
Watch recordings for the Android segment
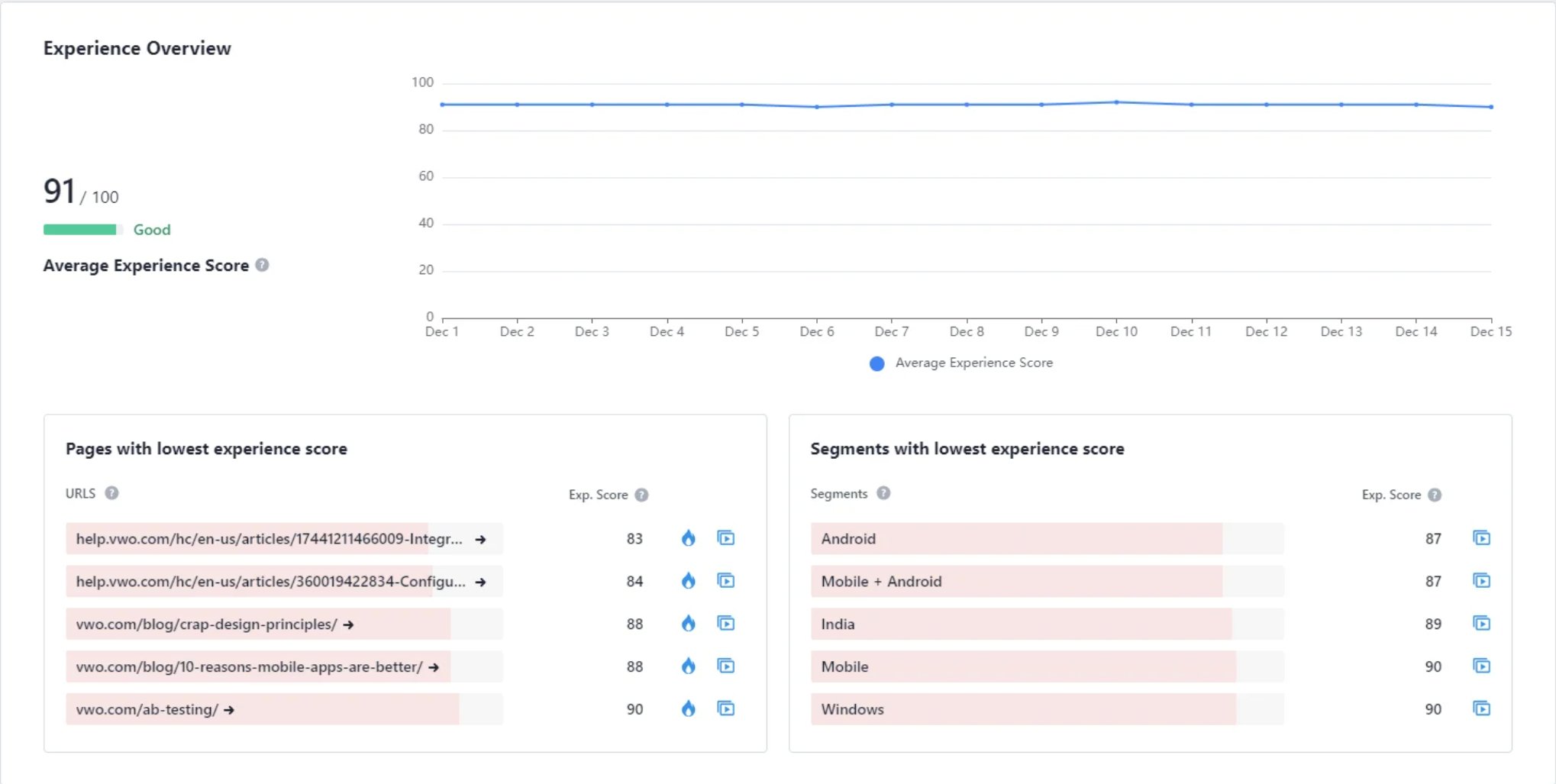coord(1481,538)
